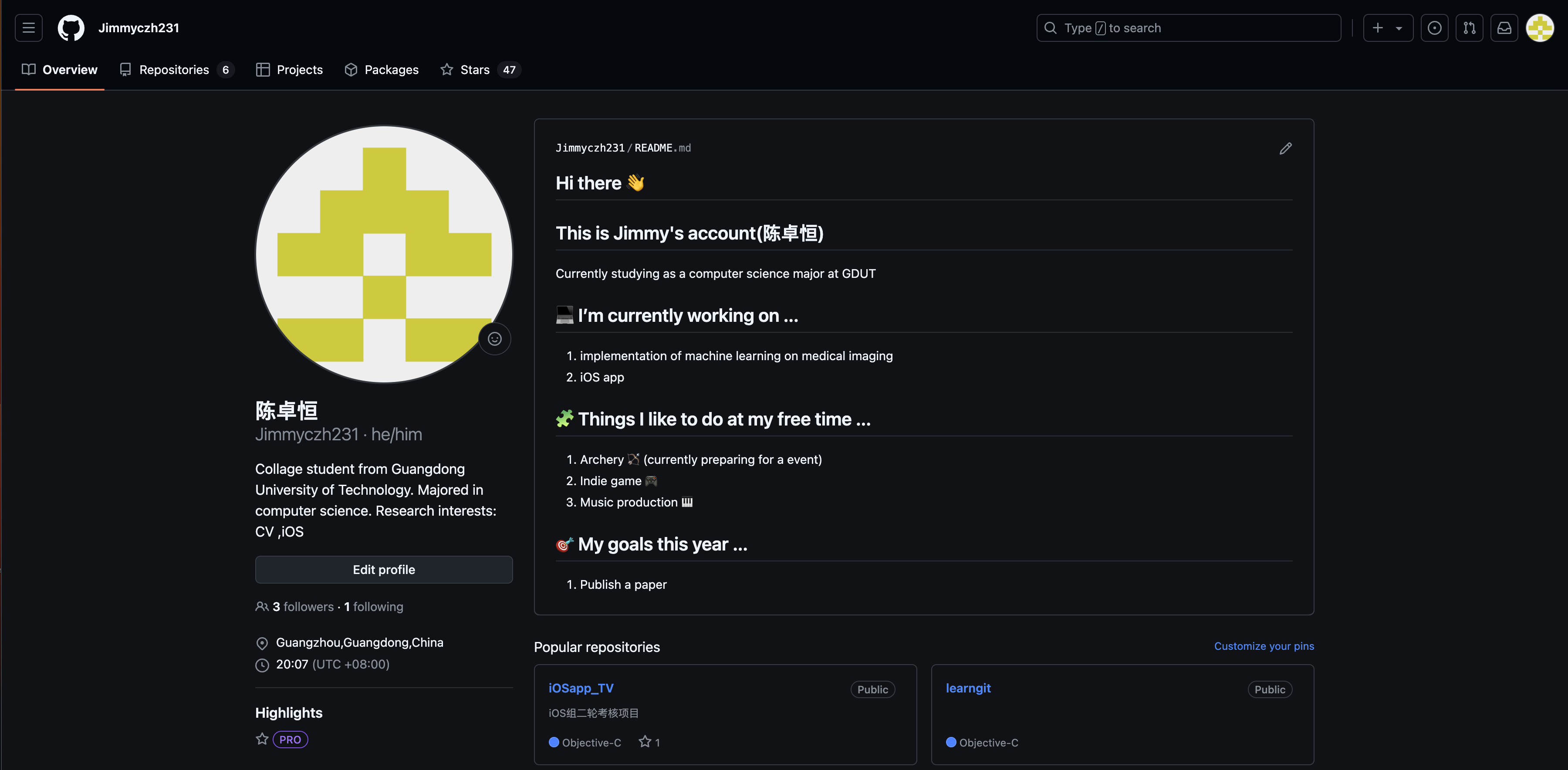Screen dimensions: 1568x770
Task: Click the search input field
Action: point(1188,28)
